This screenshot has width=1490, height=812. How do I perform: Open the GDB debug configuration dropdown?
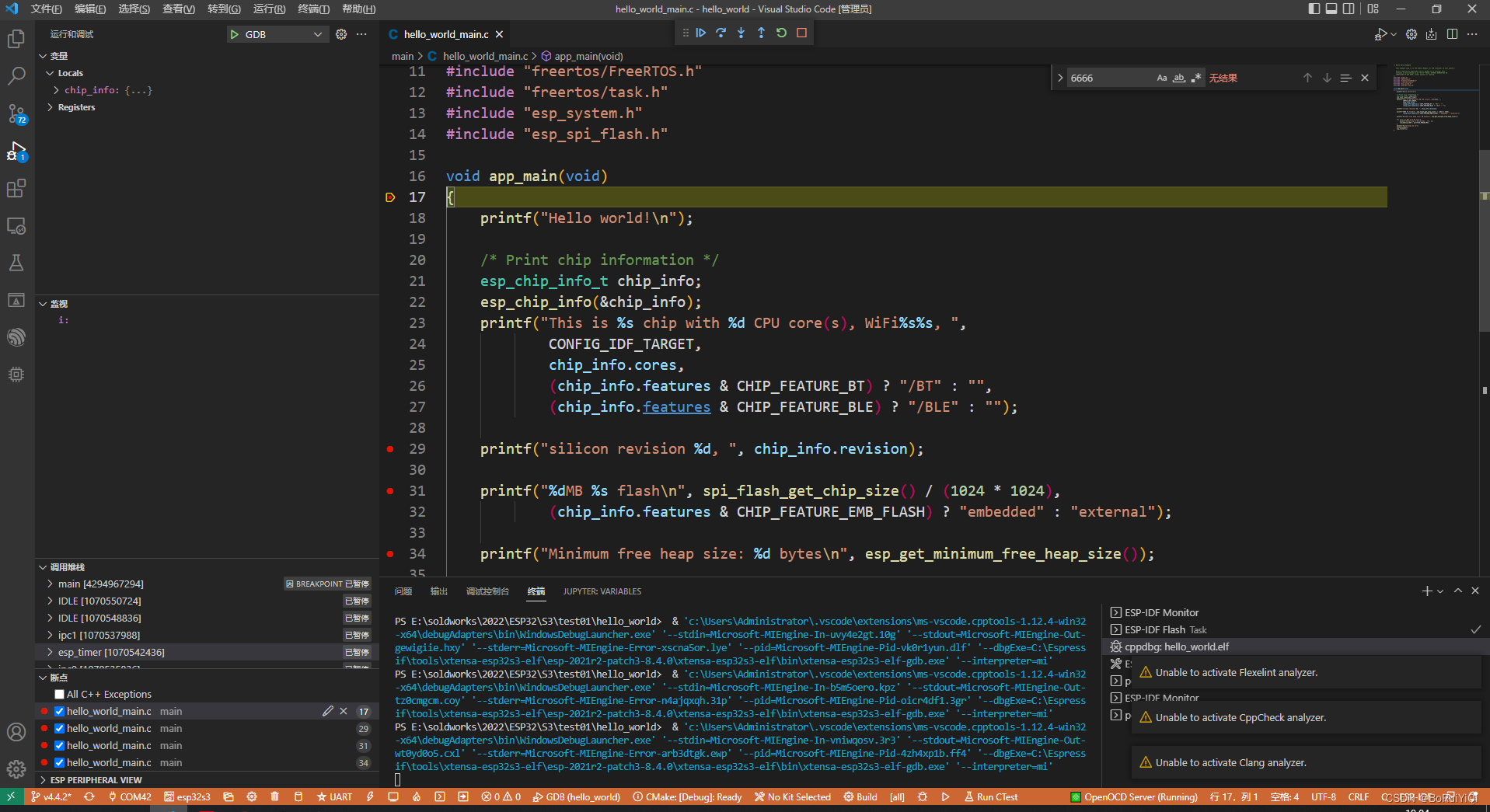(317, 34)
